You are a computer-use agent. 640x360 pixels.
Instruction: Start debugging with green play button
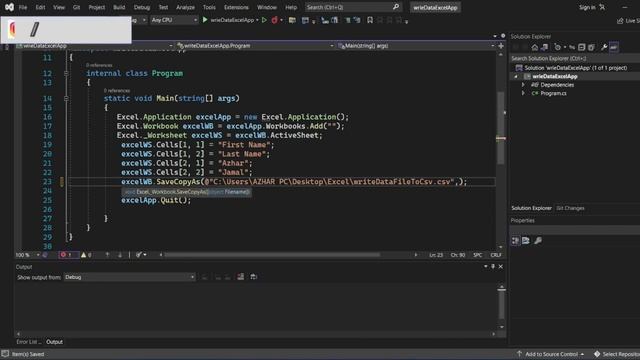(x=205, y=20)
